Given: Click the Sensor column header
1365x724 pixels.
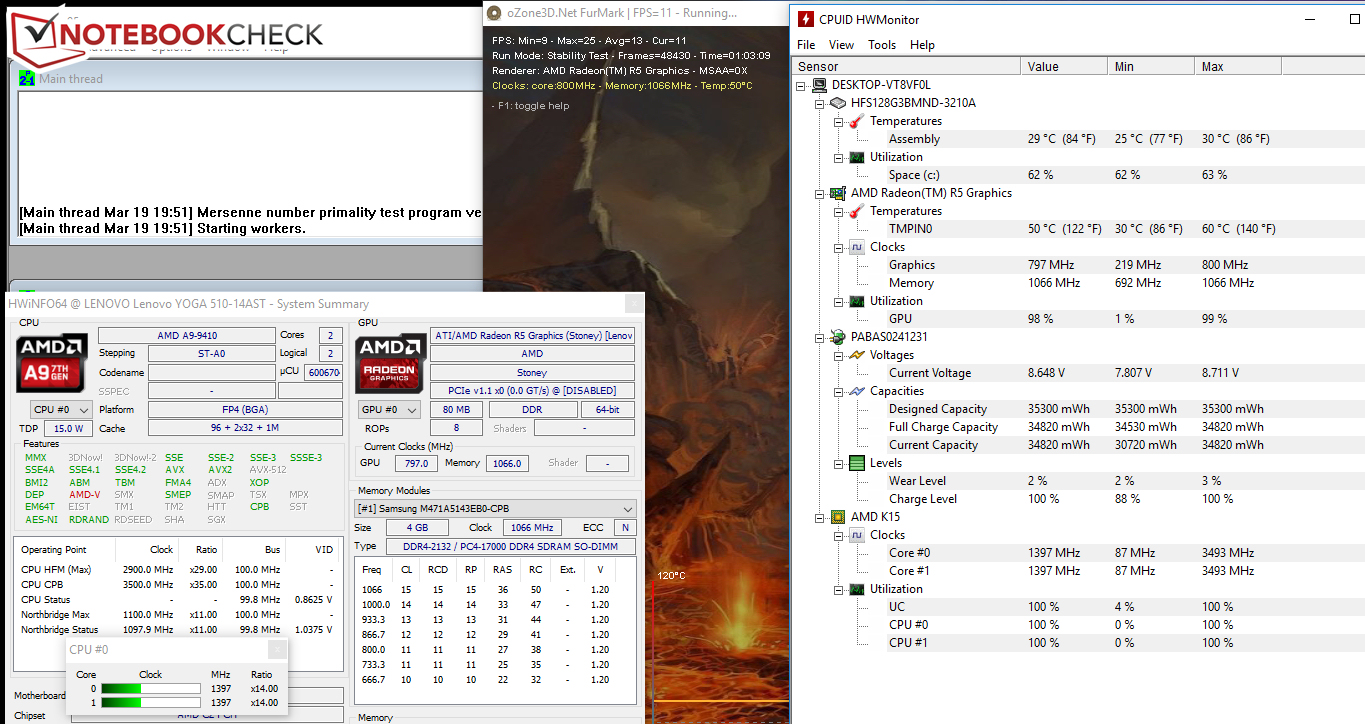Looking at the screenshot, I should click(906, 66).
